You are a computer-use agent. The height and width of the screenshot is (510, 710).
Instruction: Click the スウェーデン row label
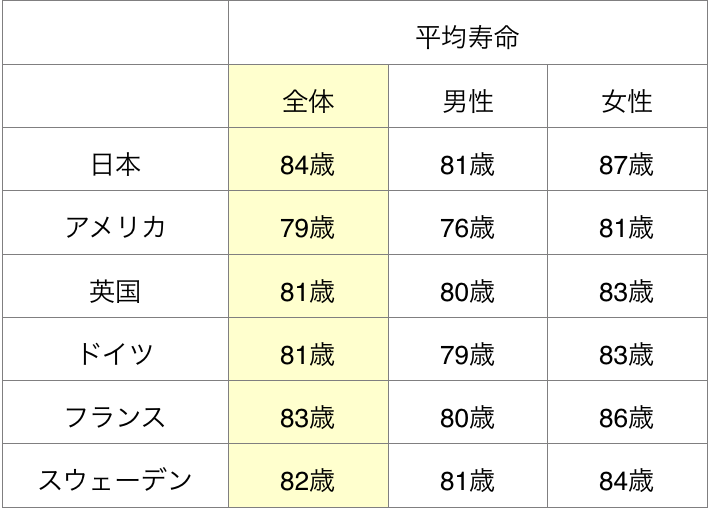pos(115,480)
